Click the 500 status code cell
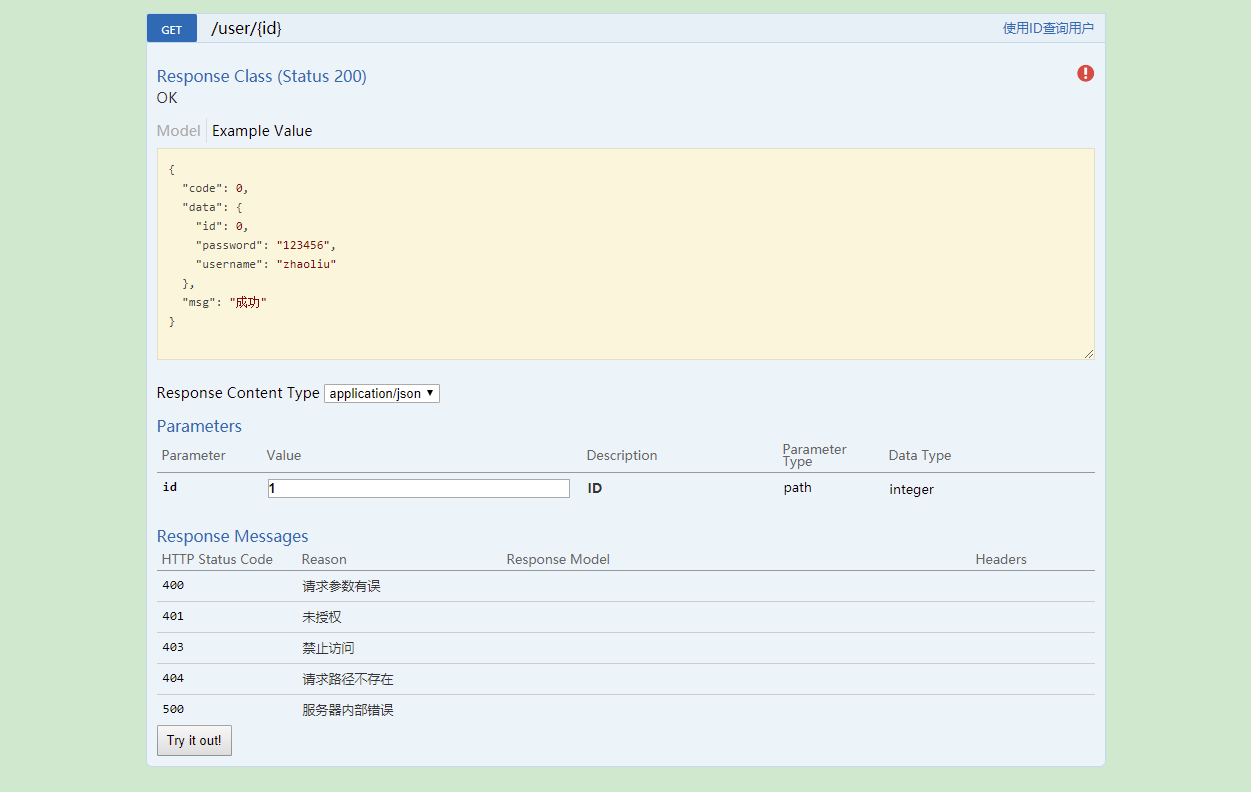1251x792 pixels. (x=173, y=709)
